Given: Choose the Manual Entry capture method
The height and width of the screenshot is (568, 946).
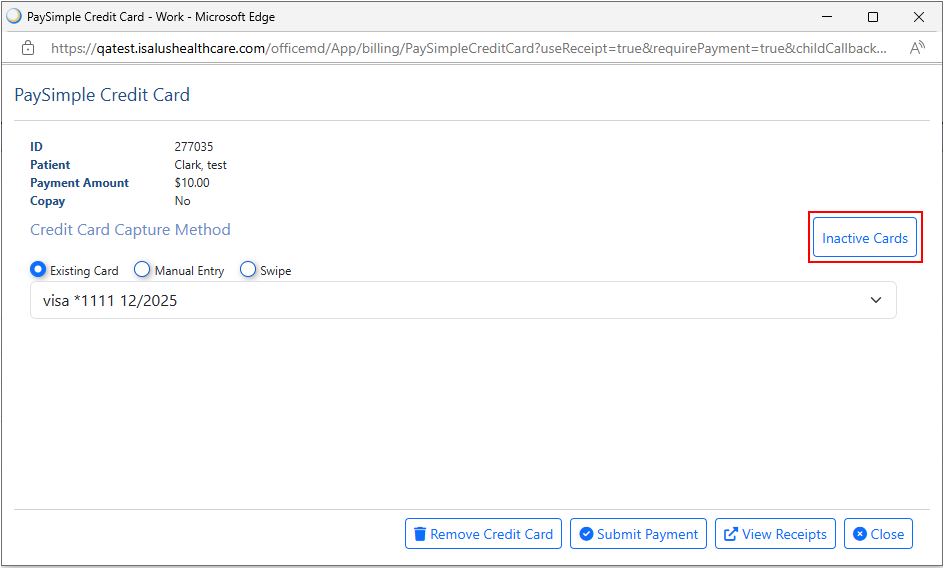Looking at the screenshot, I should [x=142, y=269].
